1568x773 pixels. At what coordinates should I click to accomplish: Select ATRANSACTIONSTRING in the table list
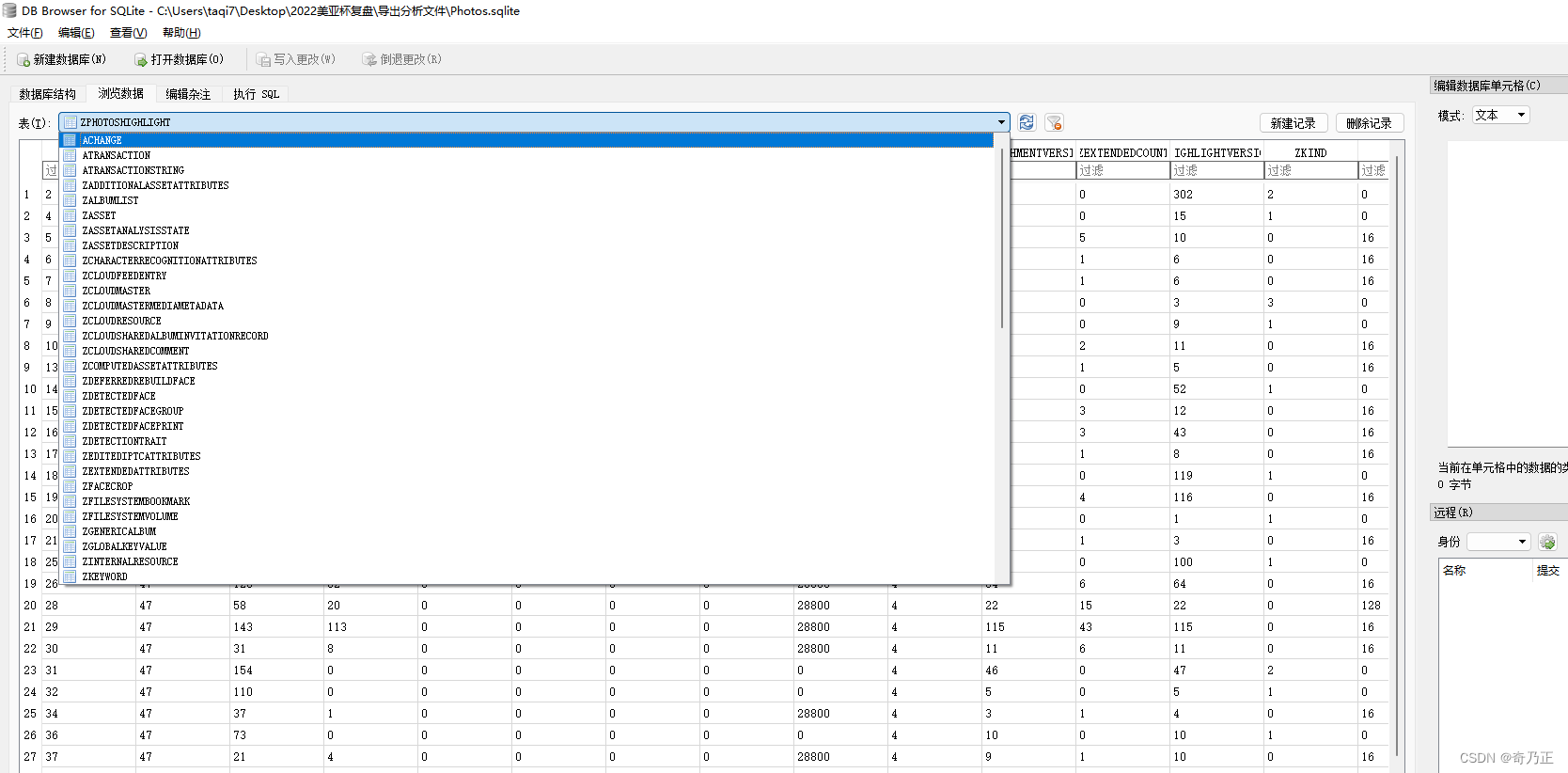point(527,170)
